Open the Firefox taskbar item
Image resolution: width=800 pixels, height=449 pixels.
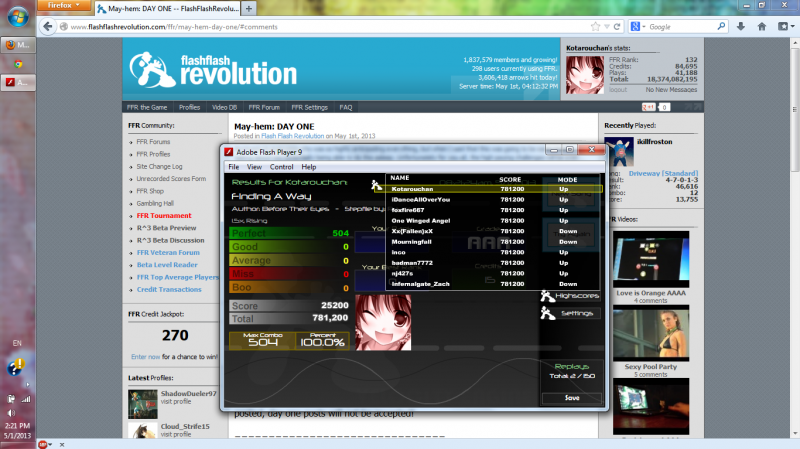click(18, 45)
